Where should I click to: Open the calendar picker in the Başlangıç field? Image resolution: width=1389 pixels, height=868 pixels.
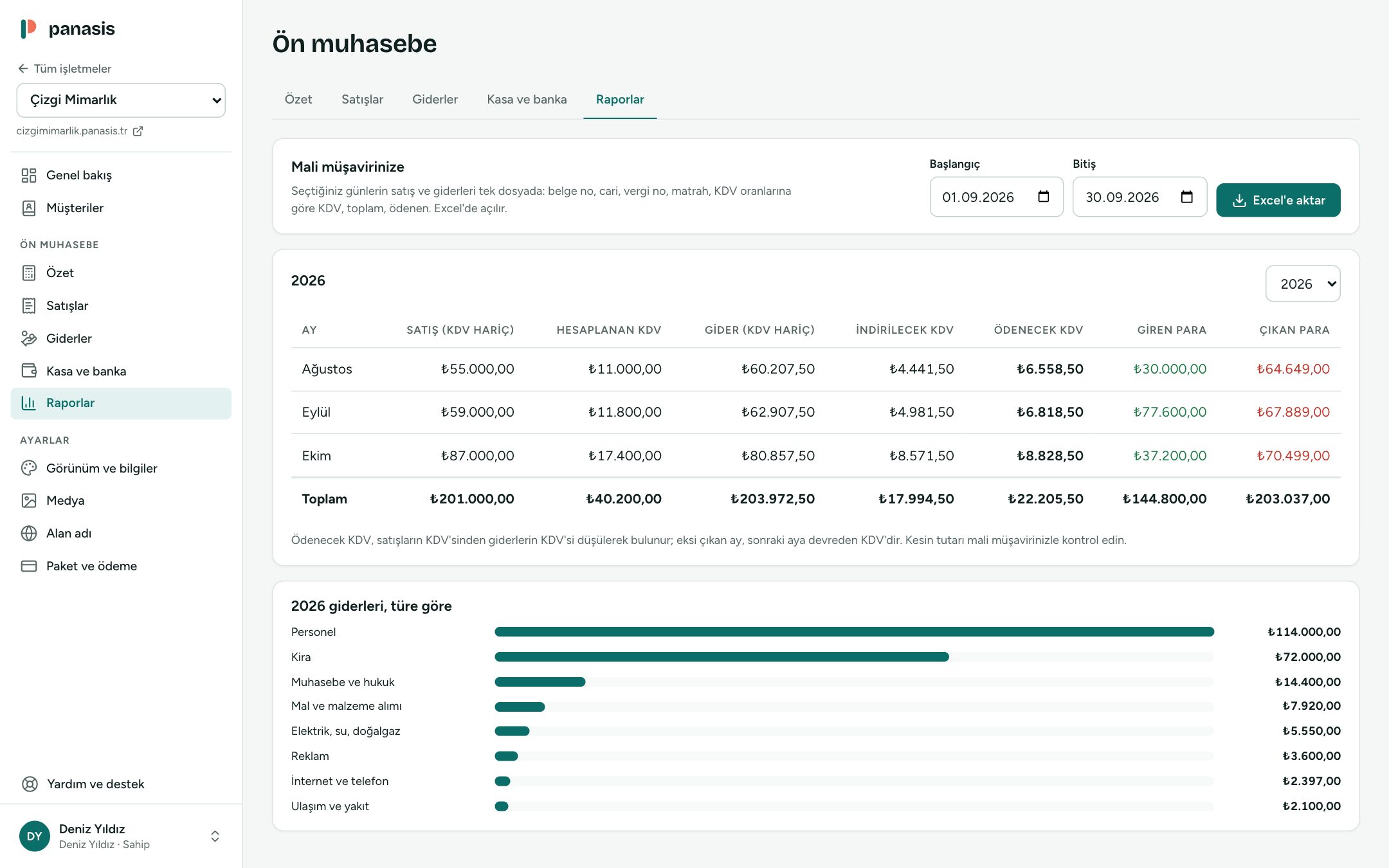point(1044,197)
